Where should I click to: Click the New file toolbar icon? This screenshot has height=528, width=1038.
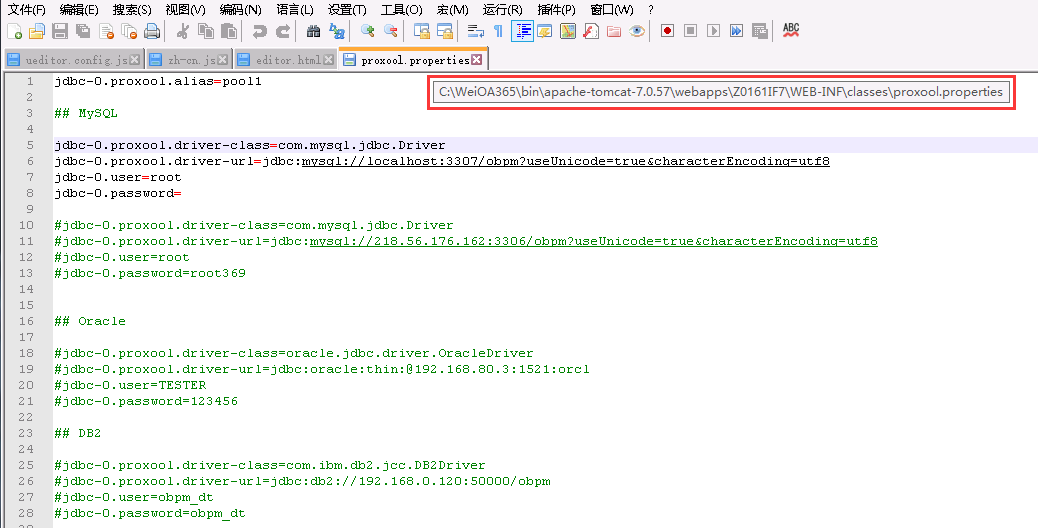point(13,31)
